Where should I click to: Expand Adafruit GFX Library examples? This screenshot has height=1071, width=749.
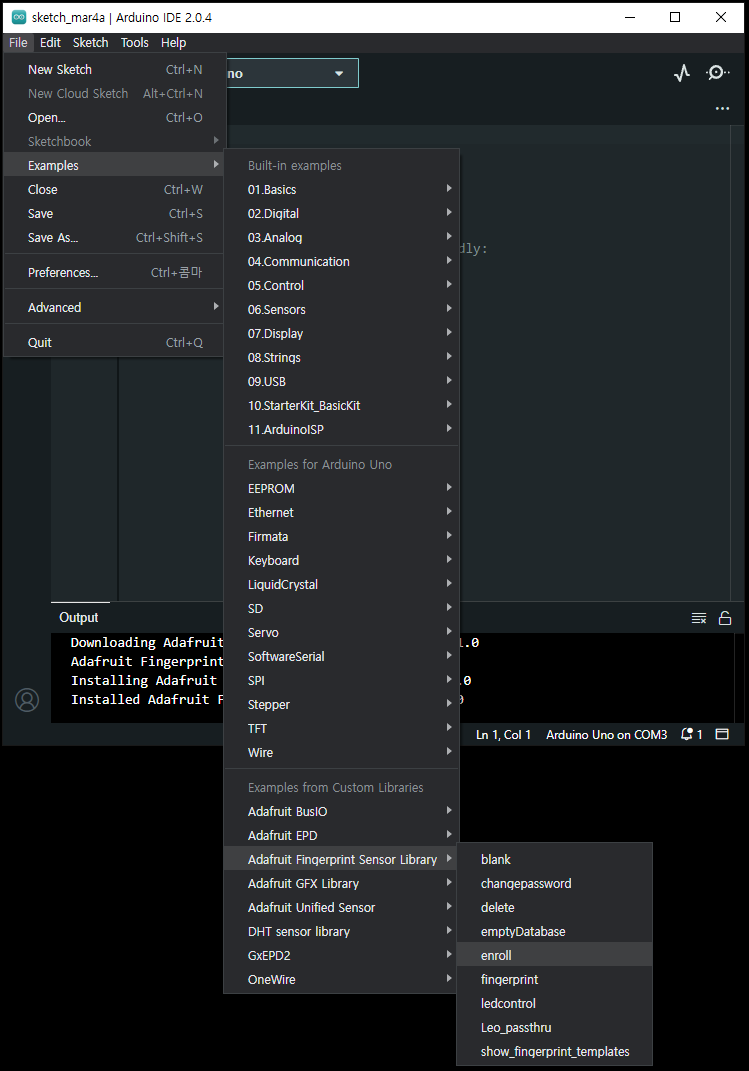pyautogui.click(x=341, y=883)
